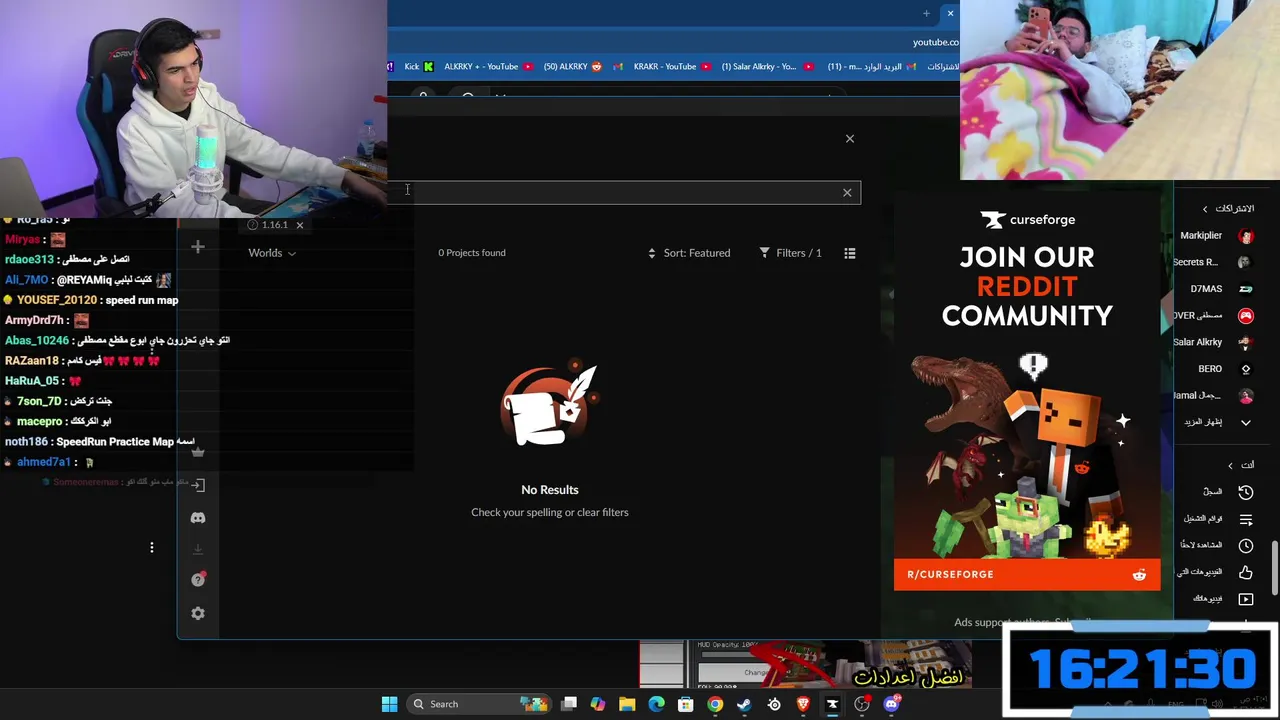Open Filters / 1 panel
Screen dimensions: 1280x720
click(790, 253)
